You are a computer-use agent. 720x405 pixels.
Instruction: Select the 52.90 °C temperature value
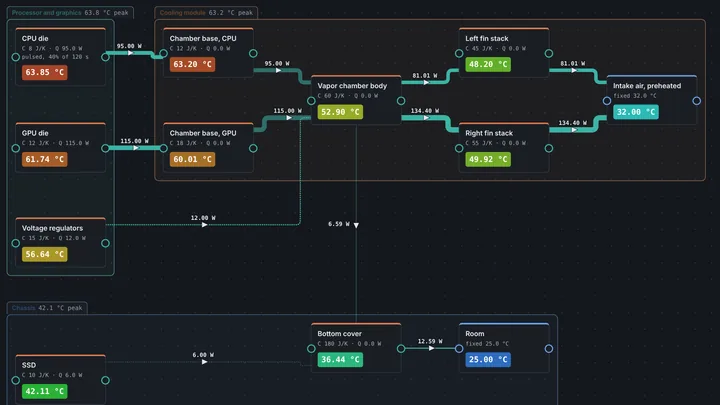pyautogui.click(x=340, y=112)
